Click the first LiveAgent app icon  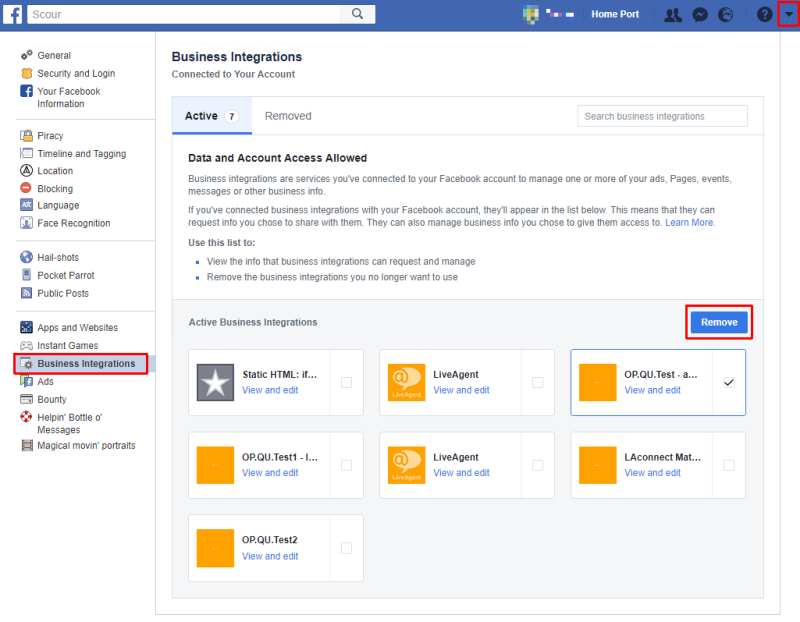point(406,382)
